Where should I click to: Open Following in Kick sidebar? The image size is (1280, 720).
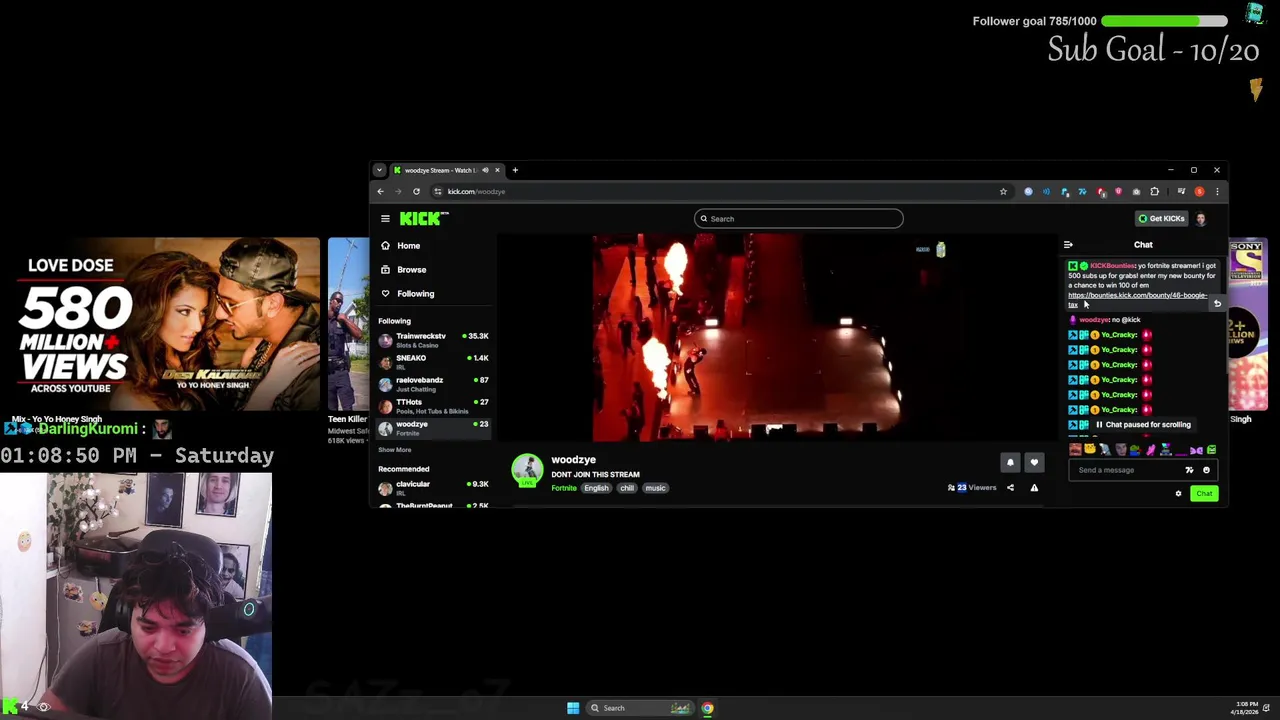click(x=407, y=294)
